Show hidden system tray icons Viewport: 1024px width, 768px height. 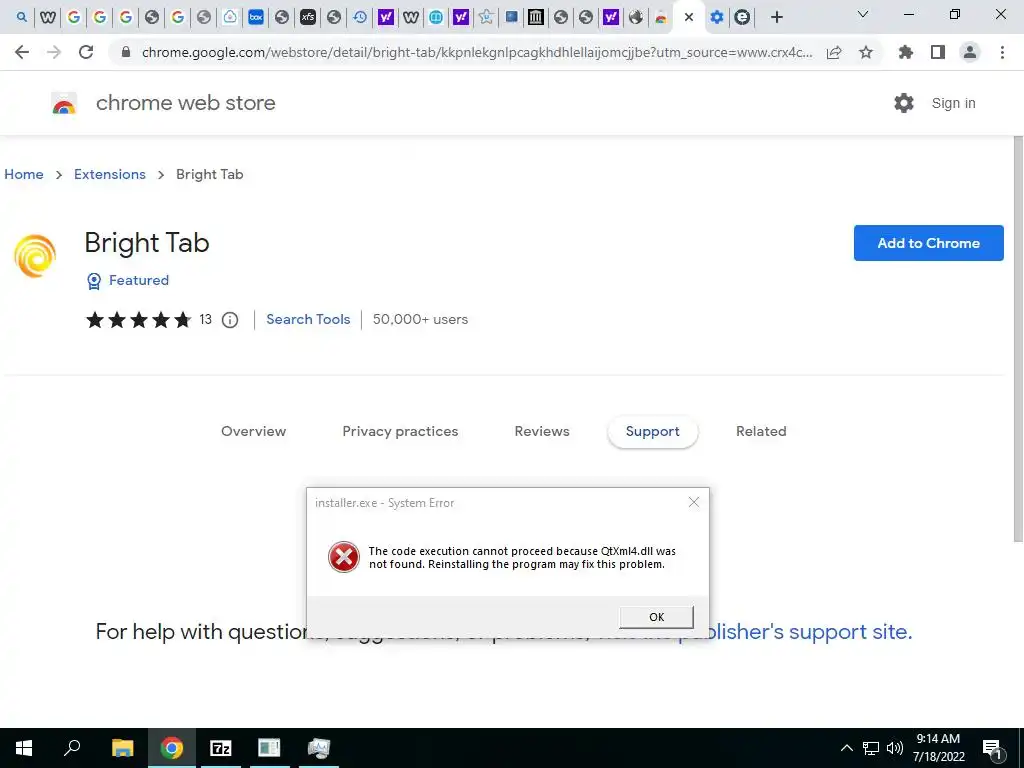[x=846, y=748]
